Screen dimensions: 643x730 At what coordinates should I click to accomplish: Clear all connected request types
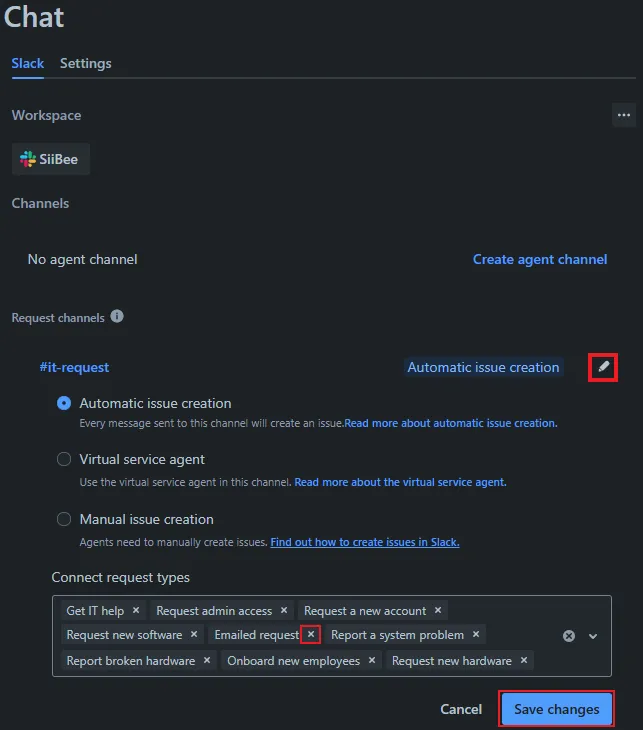tap(569, 636)
